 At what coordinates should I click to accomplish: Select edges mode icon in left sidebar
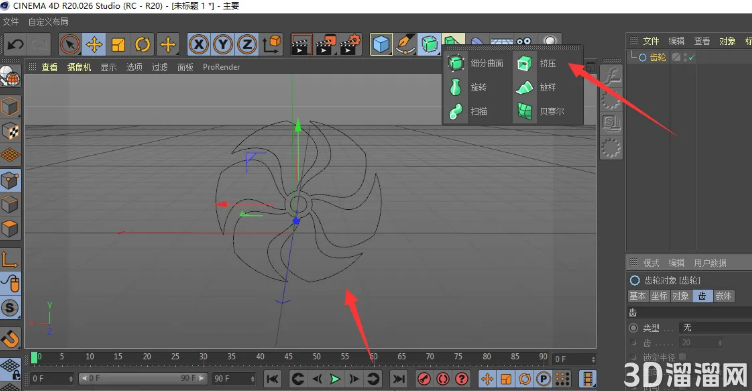(x=10, y=204)
